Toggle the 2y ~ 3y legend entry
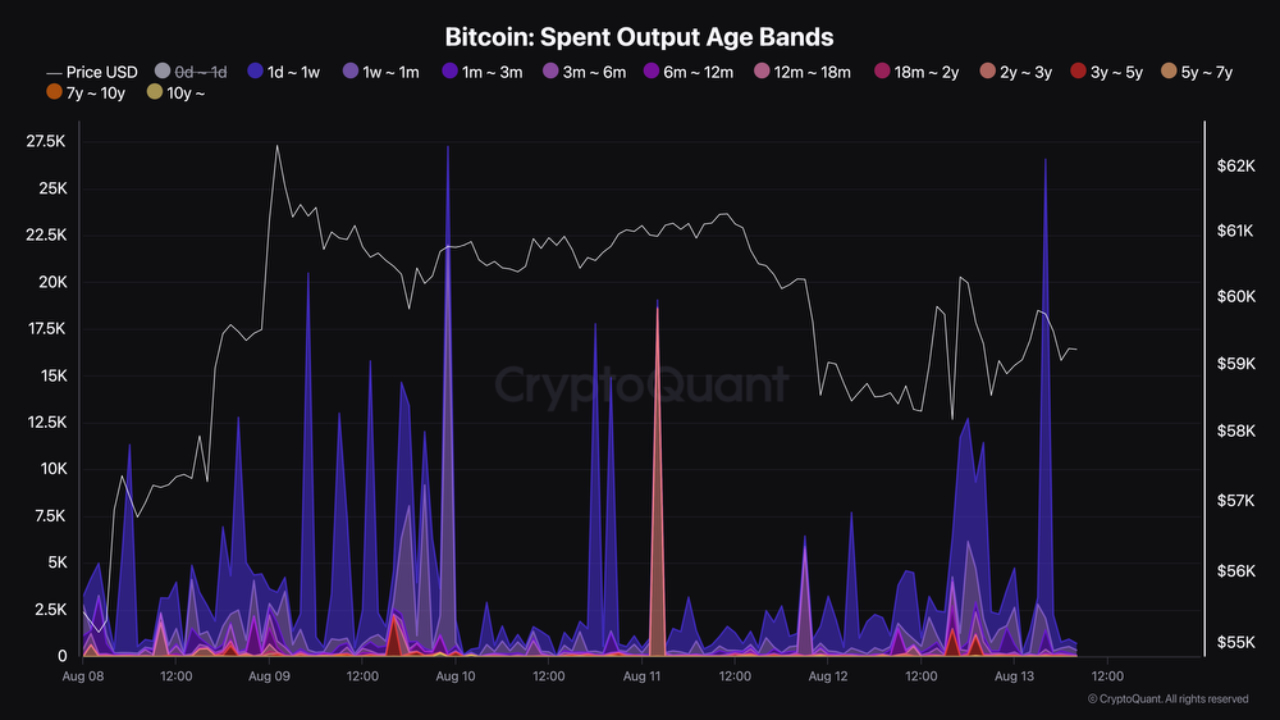This screenshot has width=1280, height=720. pos(1015,72)
